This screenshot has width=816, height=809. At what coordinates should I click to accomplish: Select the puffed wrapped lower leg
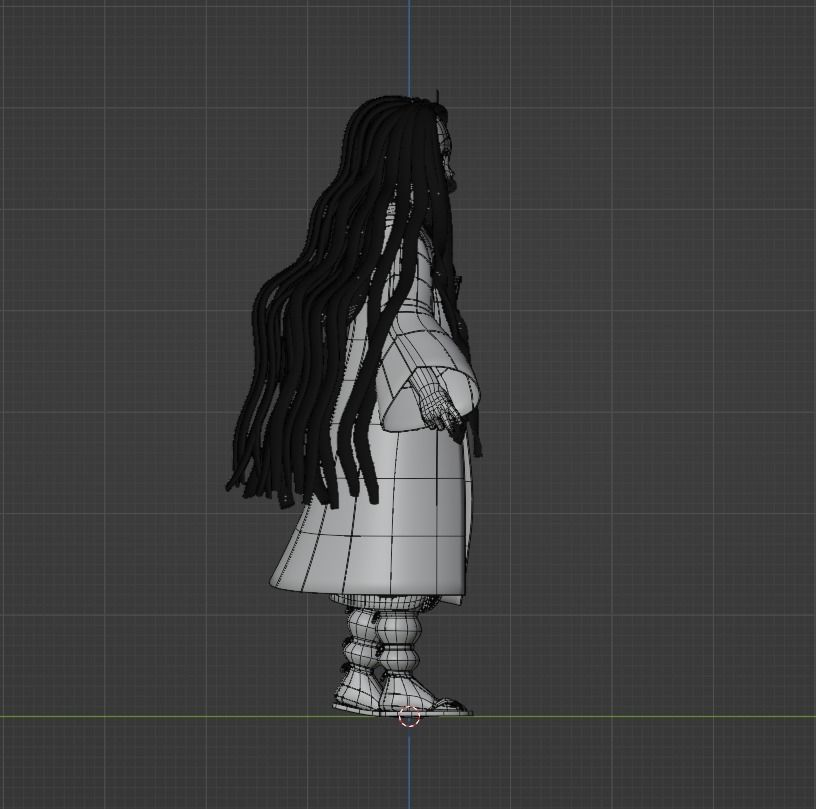click(x=399, y=640)
